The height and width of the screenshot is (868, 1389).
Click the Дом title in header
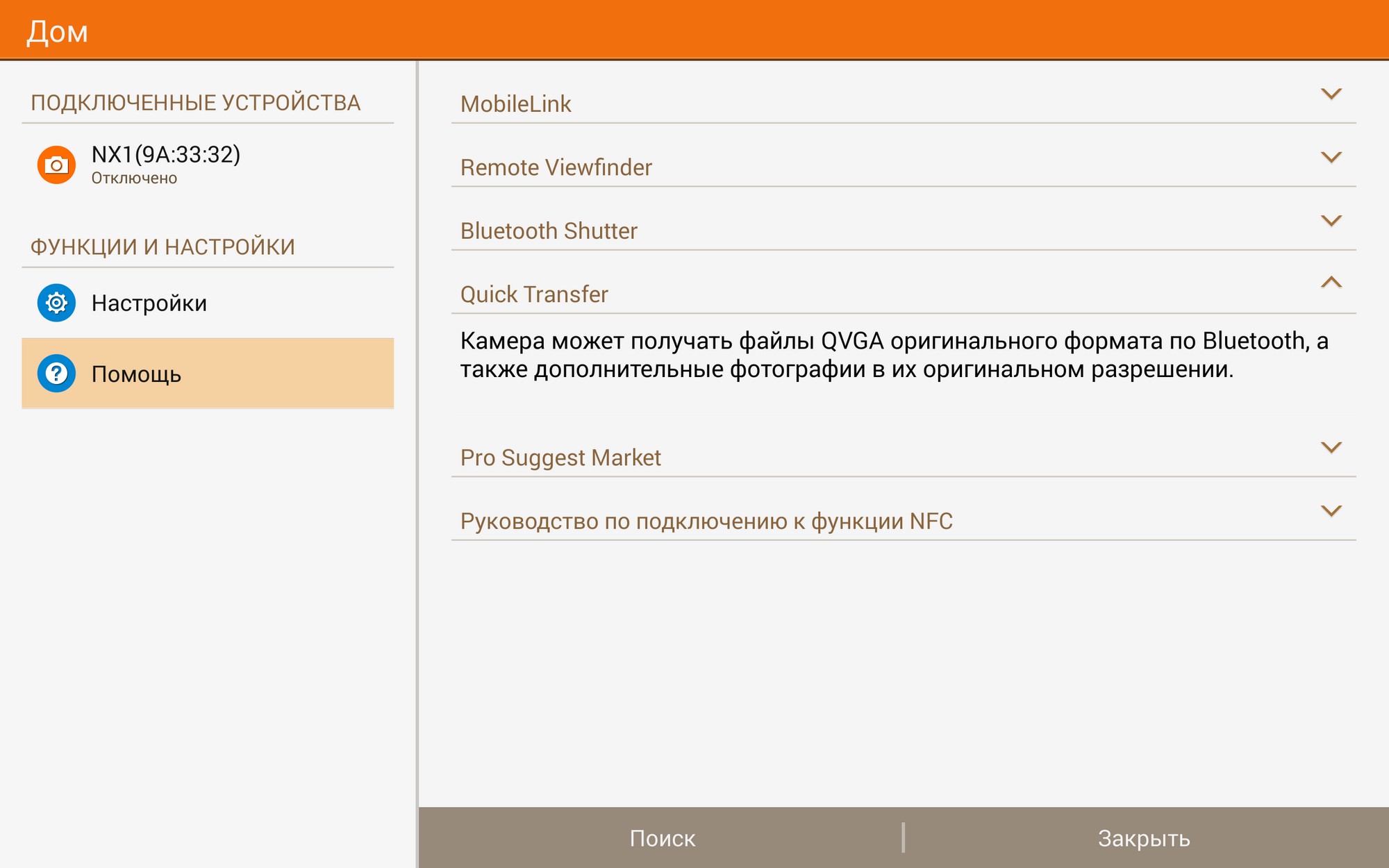click(58, 32)
